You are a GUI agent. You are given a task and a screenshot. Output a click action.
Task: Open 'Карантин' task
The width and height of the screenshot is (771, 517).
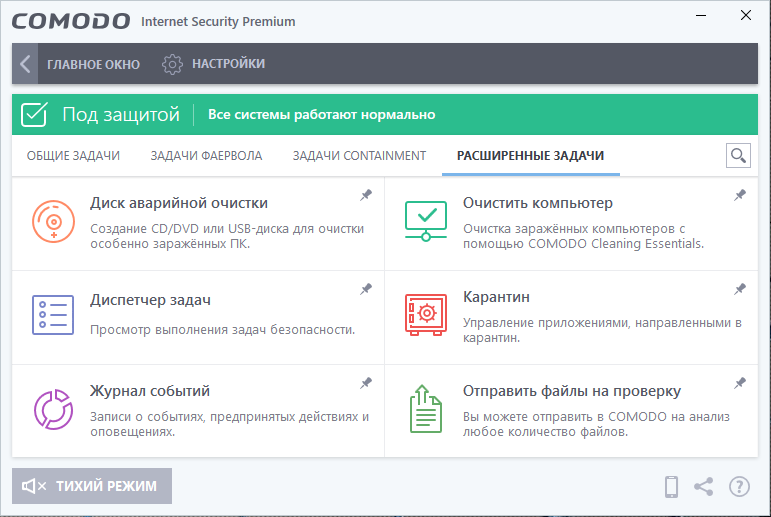tap(496, 297)
